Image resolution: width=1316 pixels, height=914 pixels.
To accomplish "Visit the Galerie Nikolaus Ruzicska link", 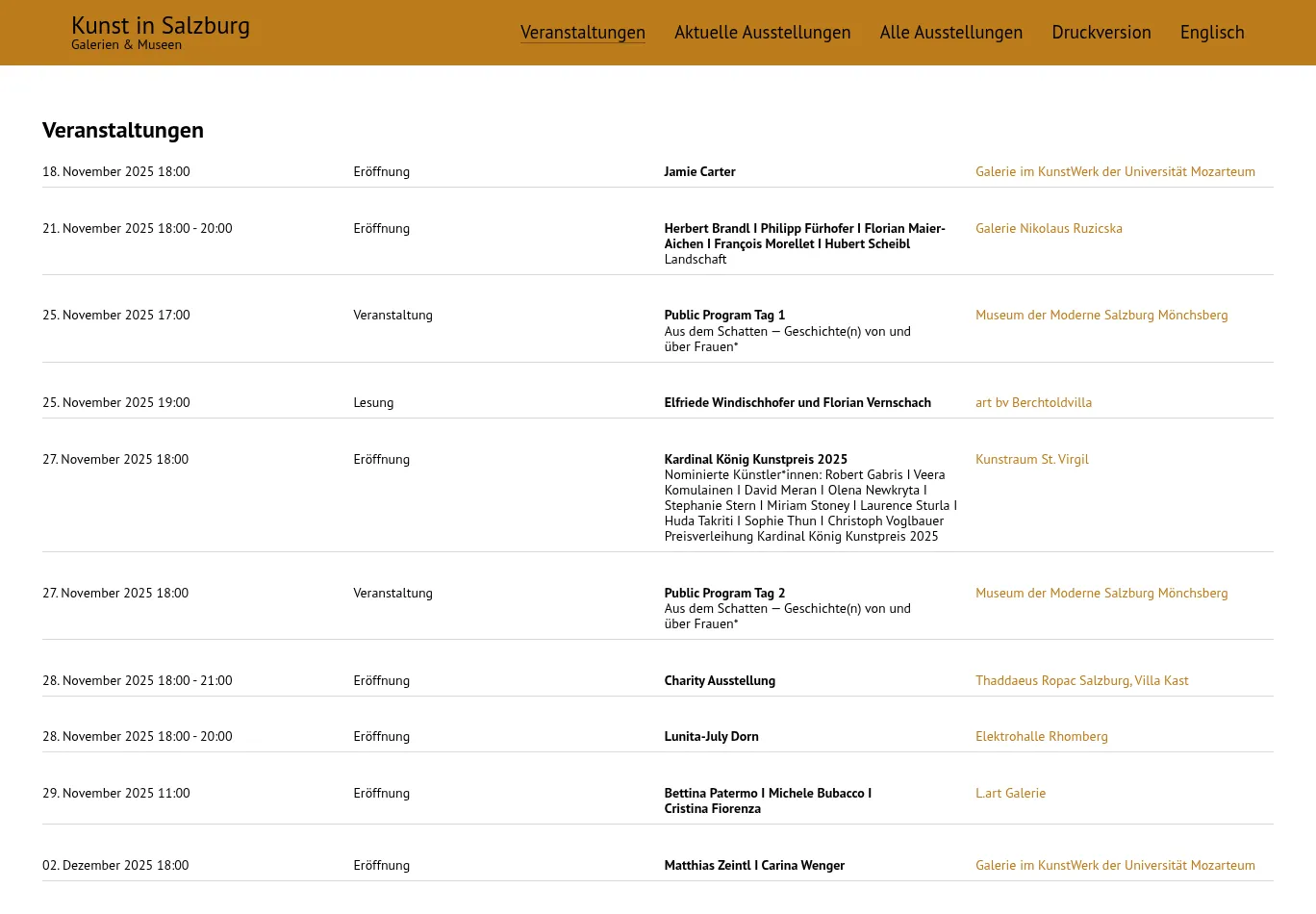I will [1049, 229].
